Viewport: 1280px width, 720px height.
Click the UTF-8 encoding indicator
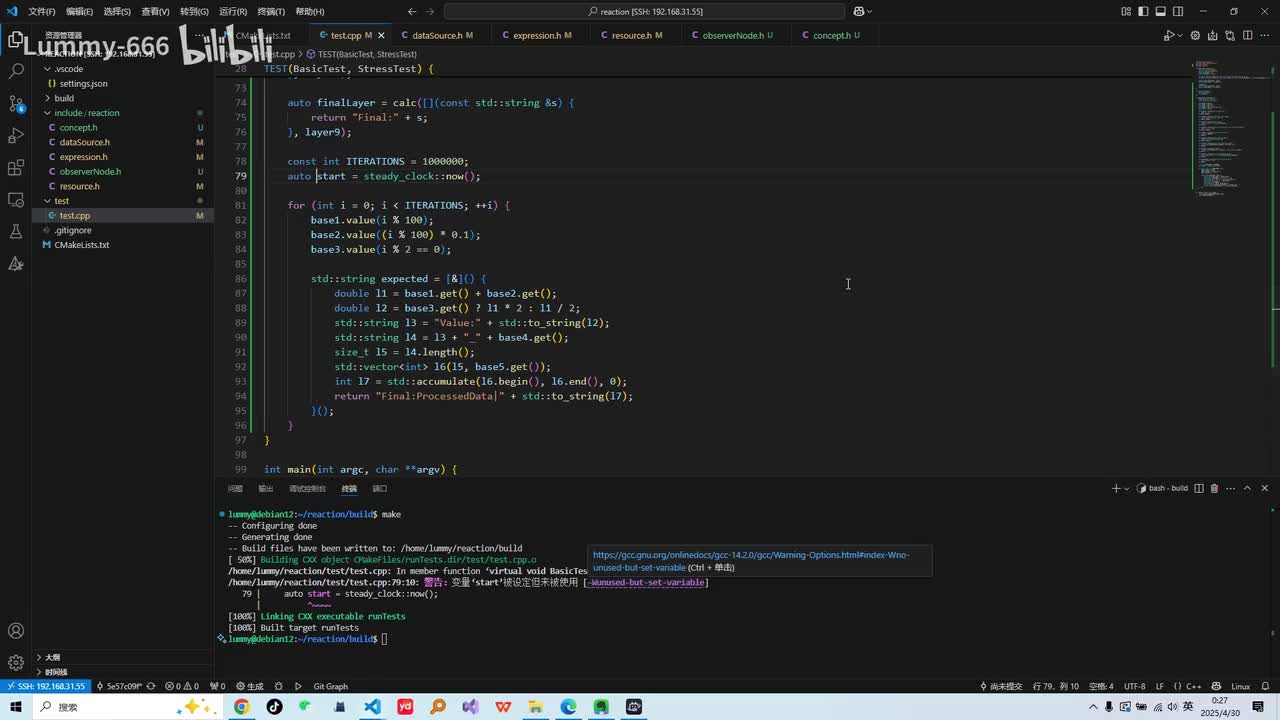coord(1134,686)
